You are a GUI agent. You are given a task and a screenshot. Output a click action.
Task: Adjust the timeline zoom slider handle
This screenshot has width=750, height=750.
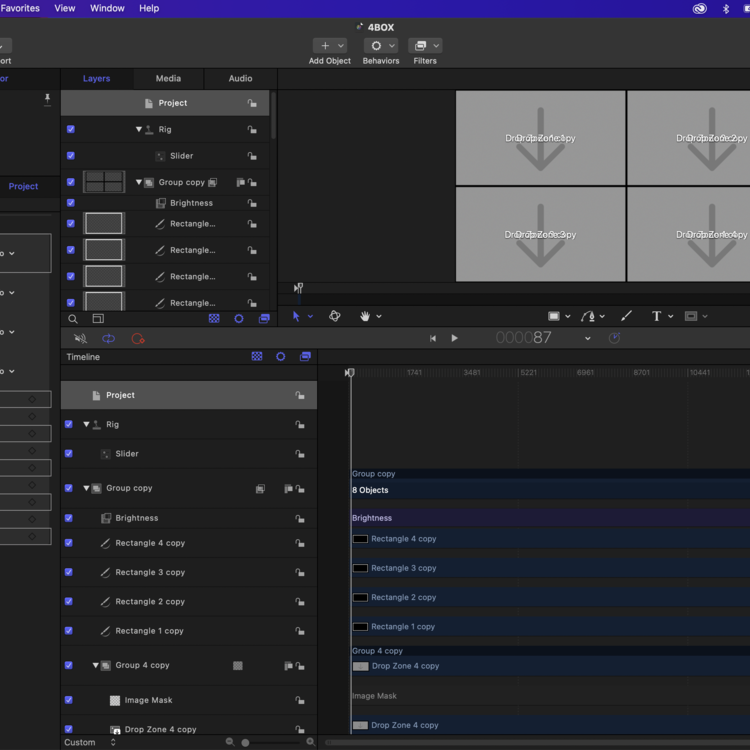tap(245, 742)
